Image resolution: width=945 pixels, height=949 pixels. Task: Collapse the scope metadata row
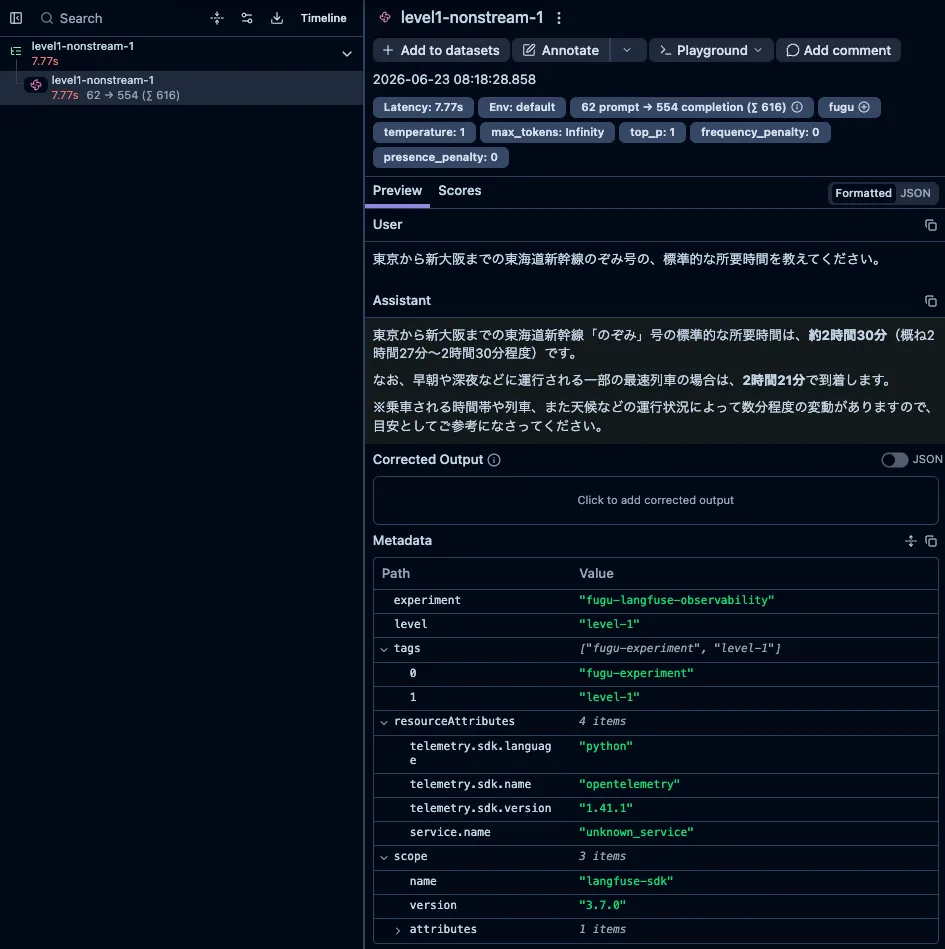click(384, 857)
